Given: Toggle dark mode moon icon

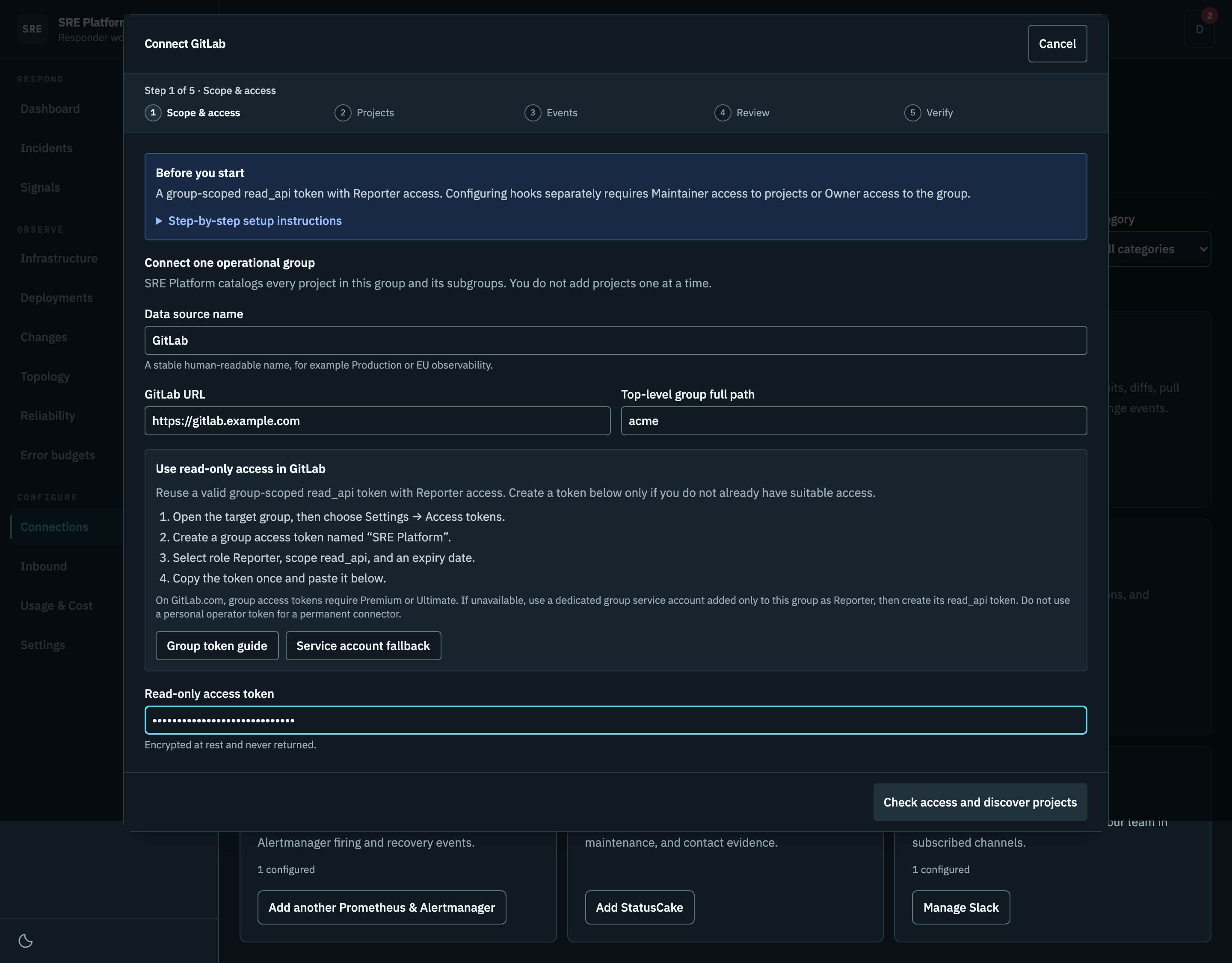Looking at the screenshot, I should click(25, 940).
